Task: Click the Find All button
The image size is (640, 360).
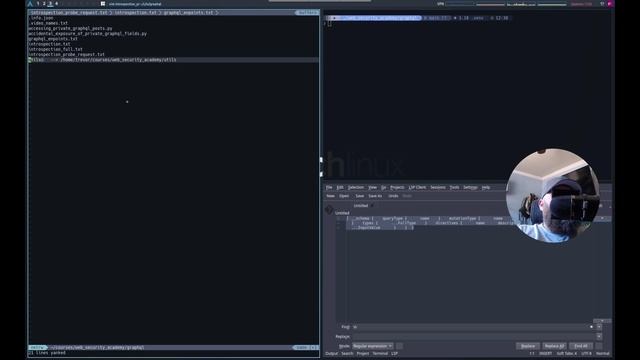Action: click(x=581, y=346)
